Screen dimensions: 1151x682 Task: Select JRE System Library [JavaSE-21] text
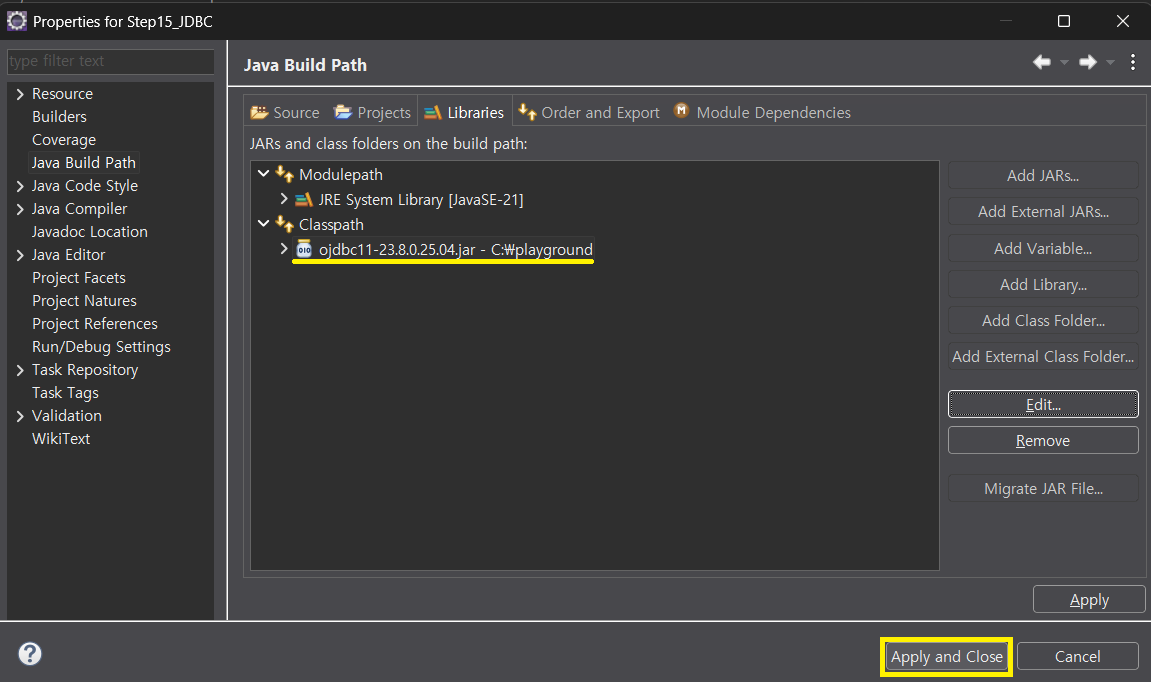coord(421,200)
